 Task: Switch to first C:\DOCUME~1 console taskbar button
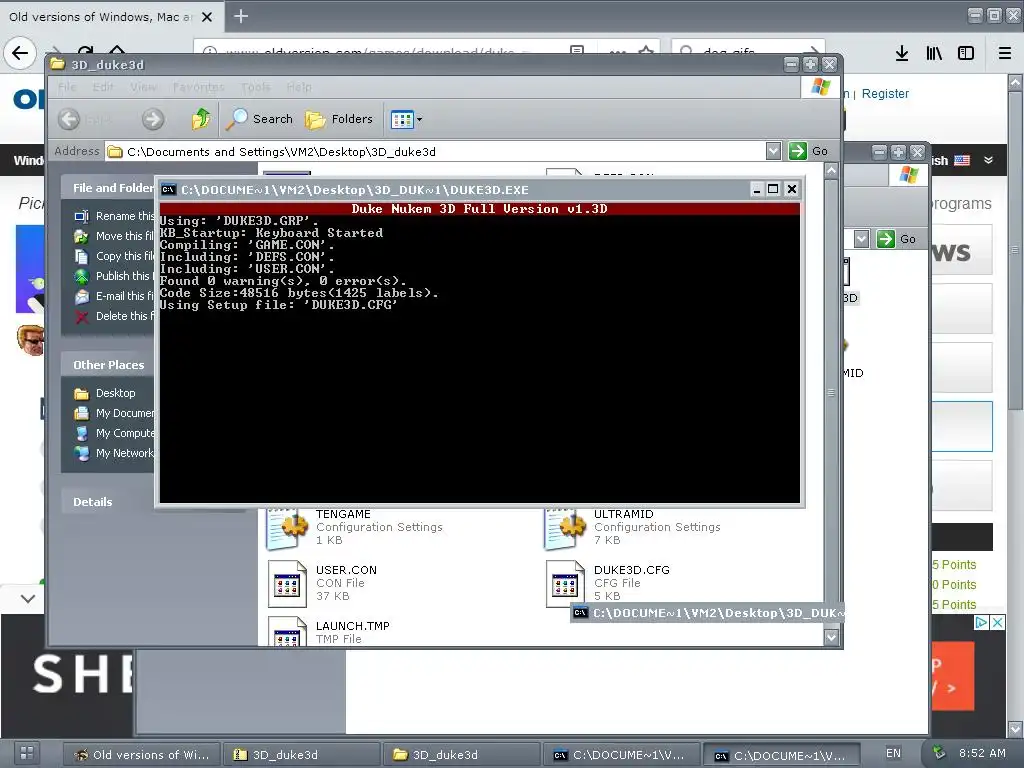pos(622,754)
